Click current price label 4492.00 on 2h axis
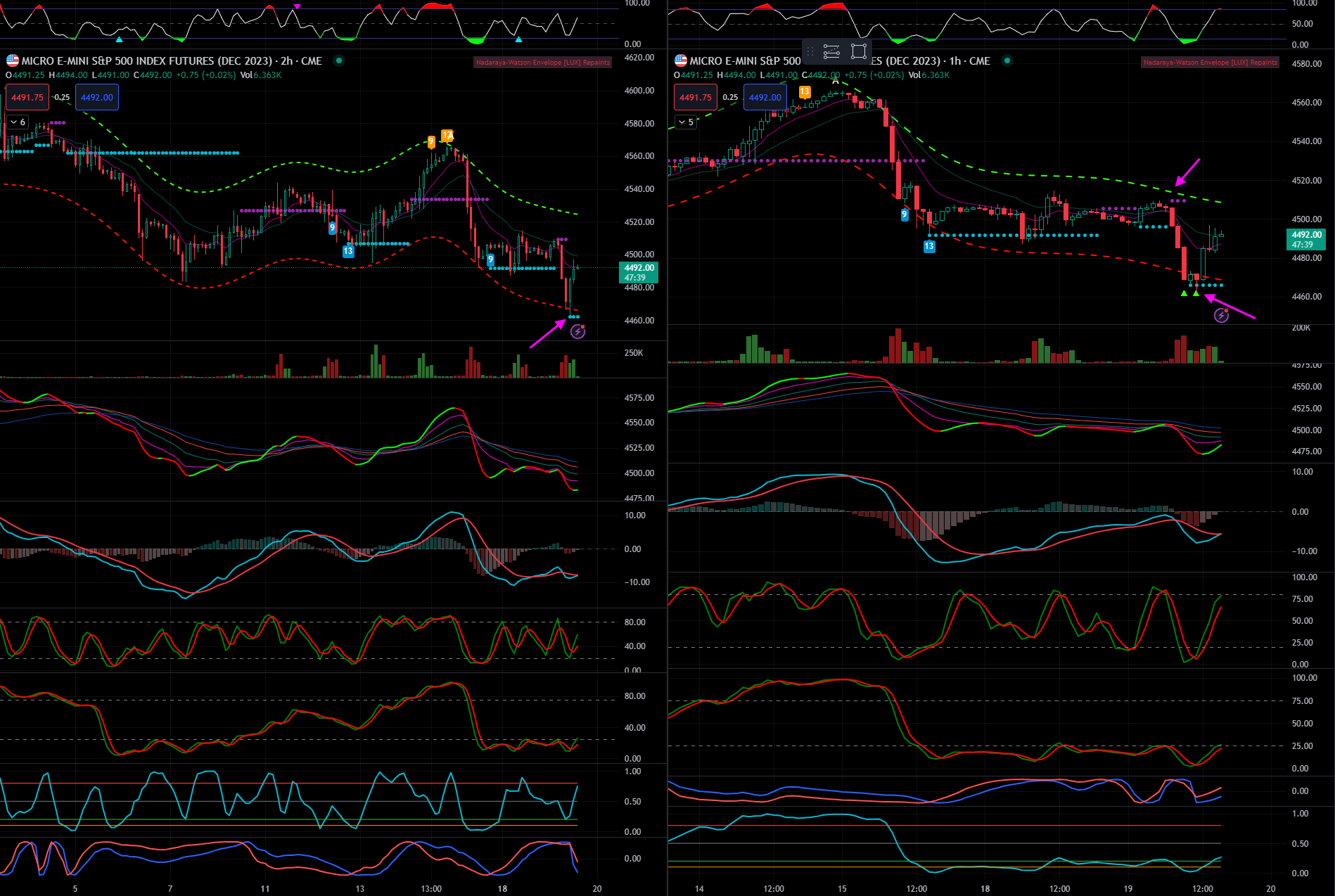This screenshot has height=896, width=1335. coord(638,272)
